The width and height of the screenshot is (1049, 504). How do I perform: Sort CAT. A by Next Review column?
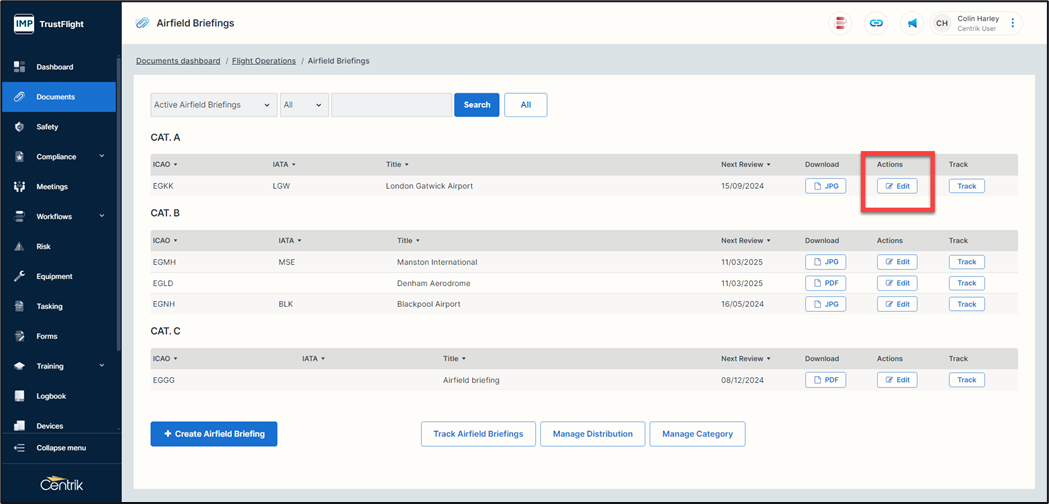[745, 164]
